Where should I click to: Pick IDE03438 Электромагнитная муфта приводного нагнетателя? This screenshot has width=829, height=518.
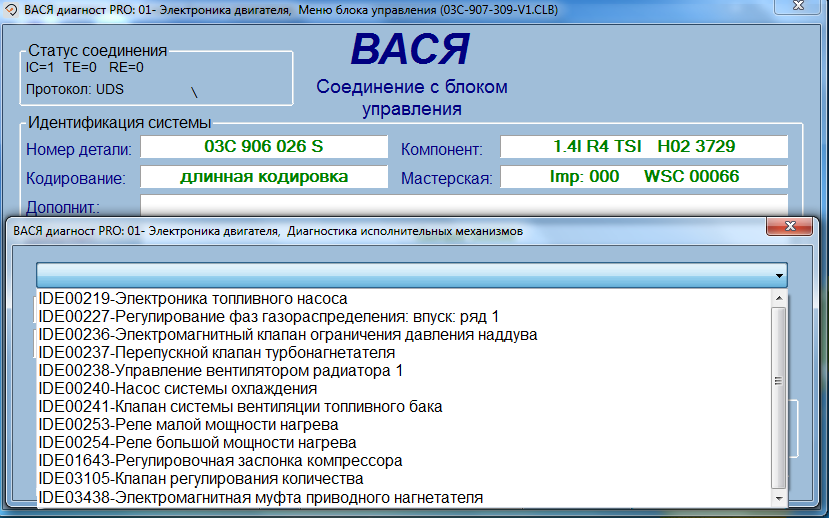[x=260, y=497]
